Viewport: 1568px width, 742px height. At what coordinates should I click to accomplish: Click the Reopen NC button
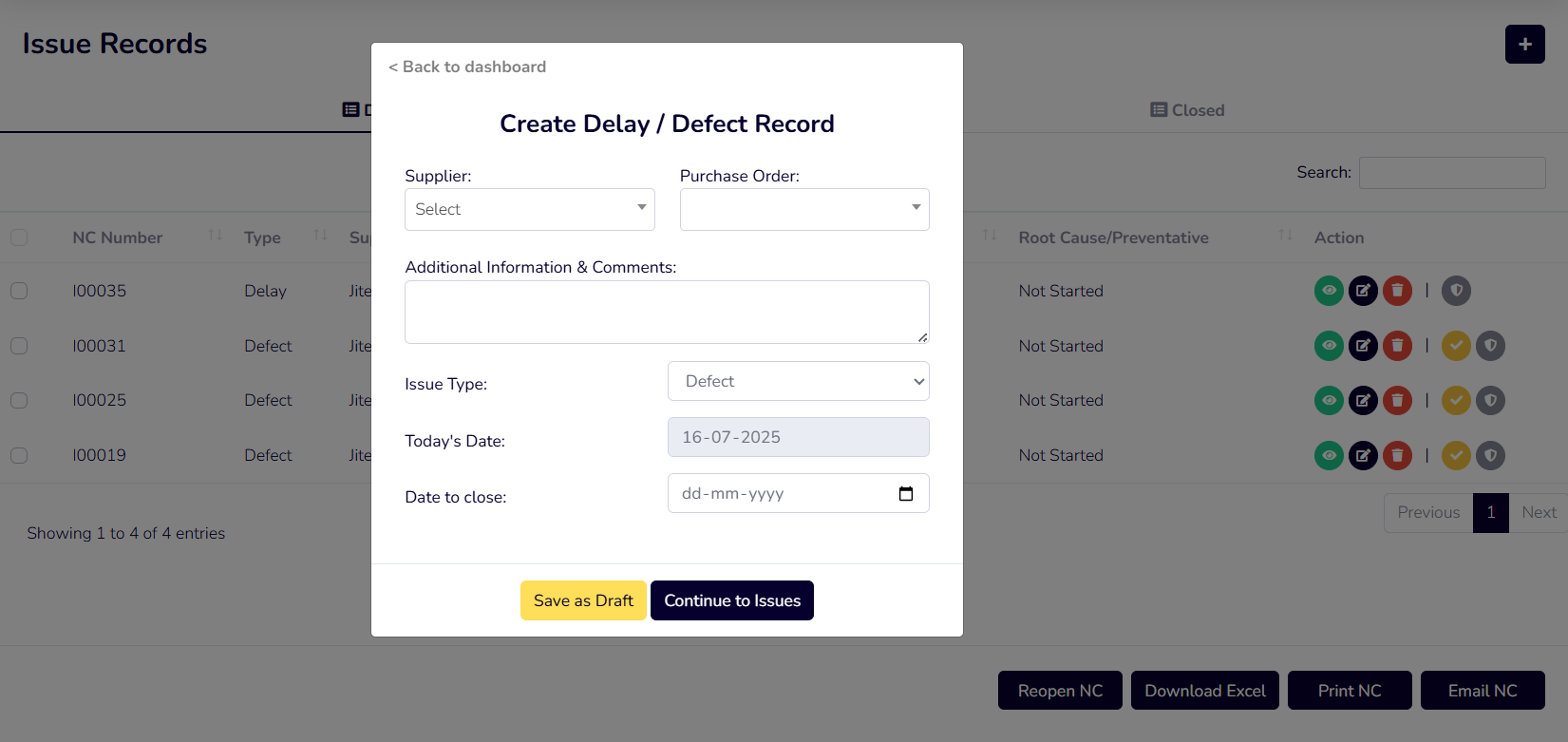point(1060,691)
